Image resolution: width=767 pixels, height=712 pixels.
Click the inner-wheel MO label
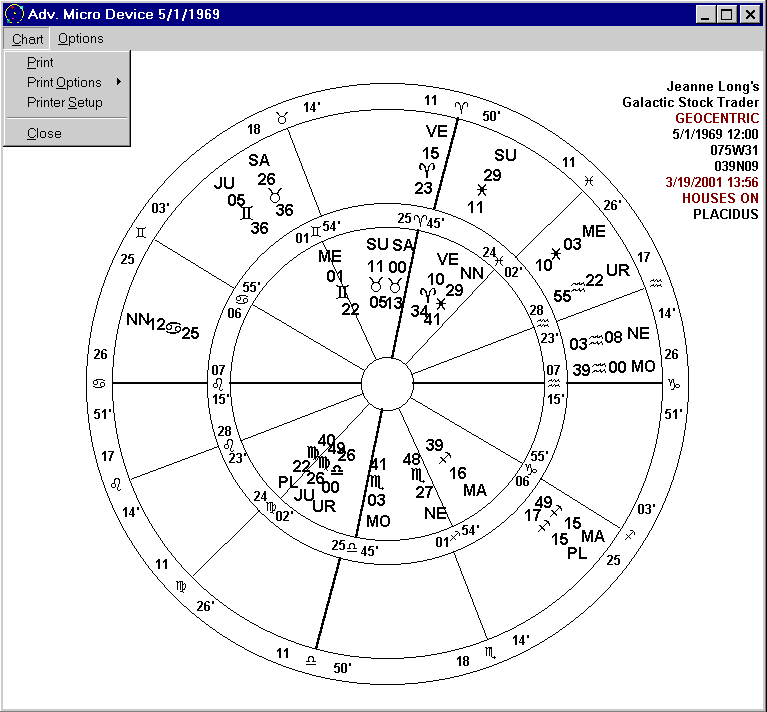pos(379,521)
